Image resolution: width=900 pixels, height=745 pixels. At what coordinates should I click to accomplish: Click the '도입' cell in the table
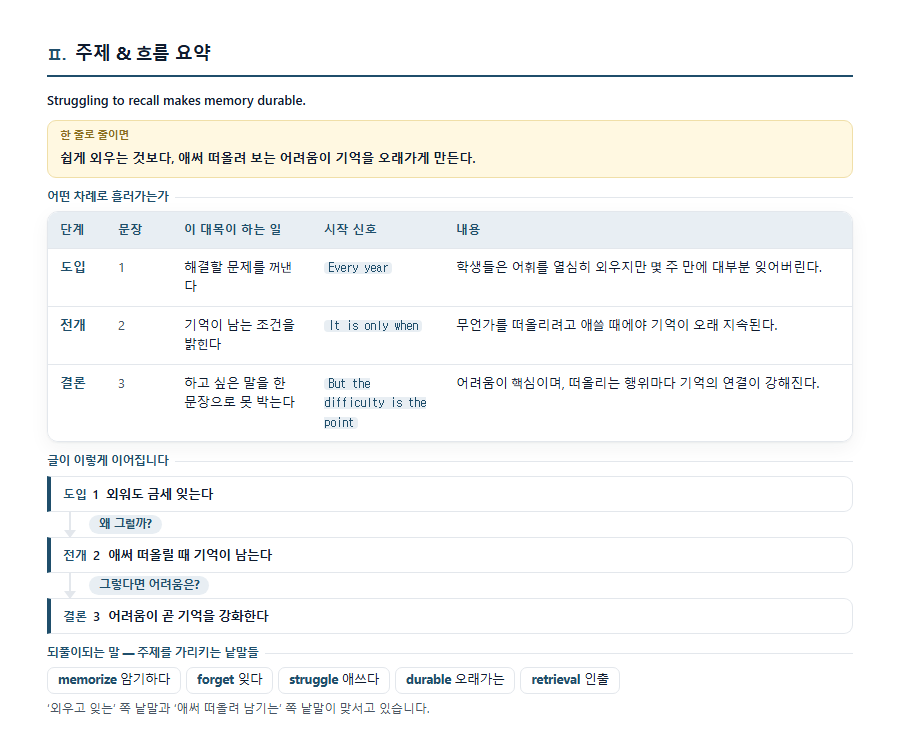click(x=73, y=267)
